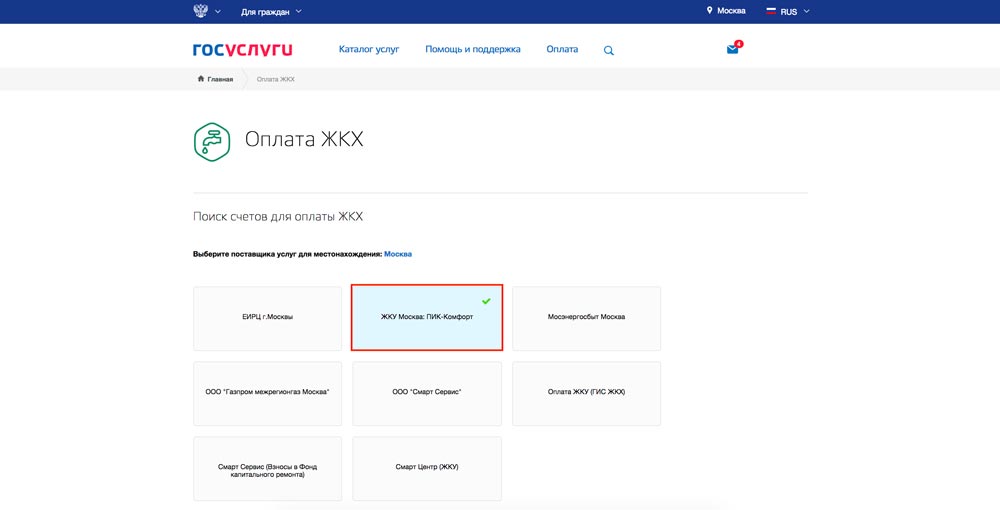The height and width of the screenshot is (510, 1000).
Task: Click the blue "Москва" location link
Action: tap(398, 254)
